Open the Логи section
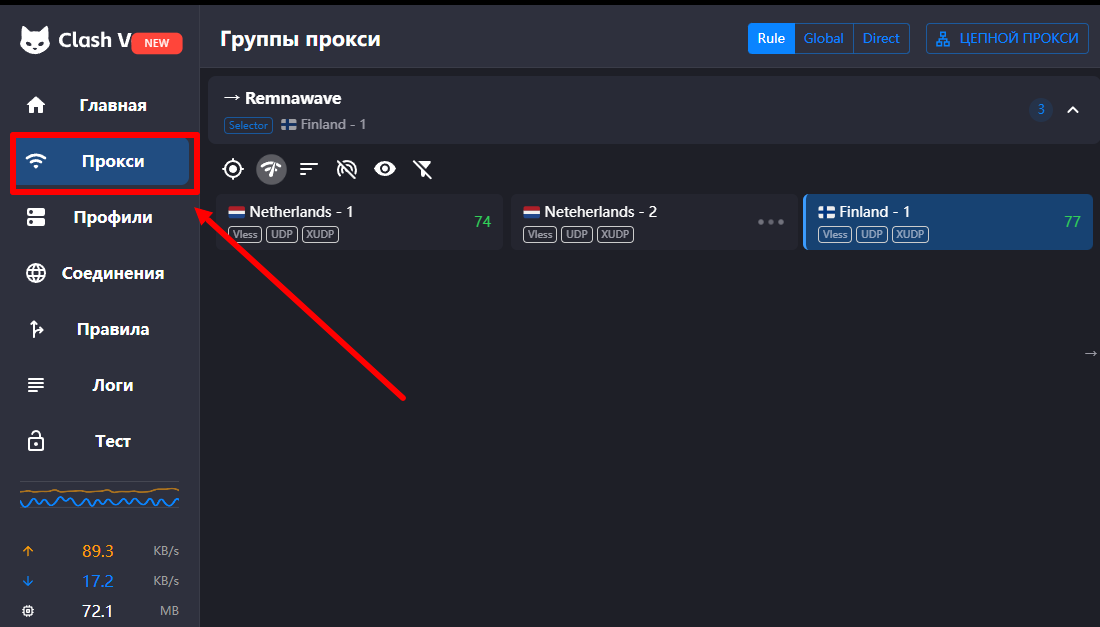Viewport: 1100px width, 627px height. tap(102, 385)
